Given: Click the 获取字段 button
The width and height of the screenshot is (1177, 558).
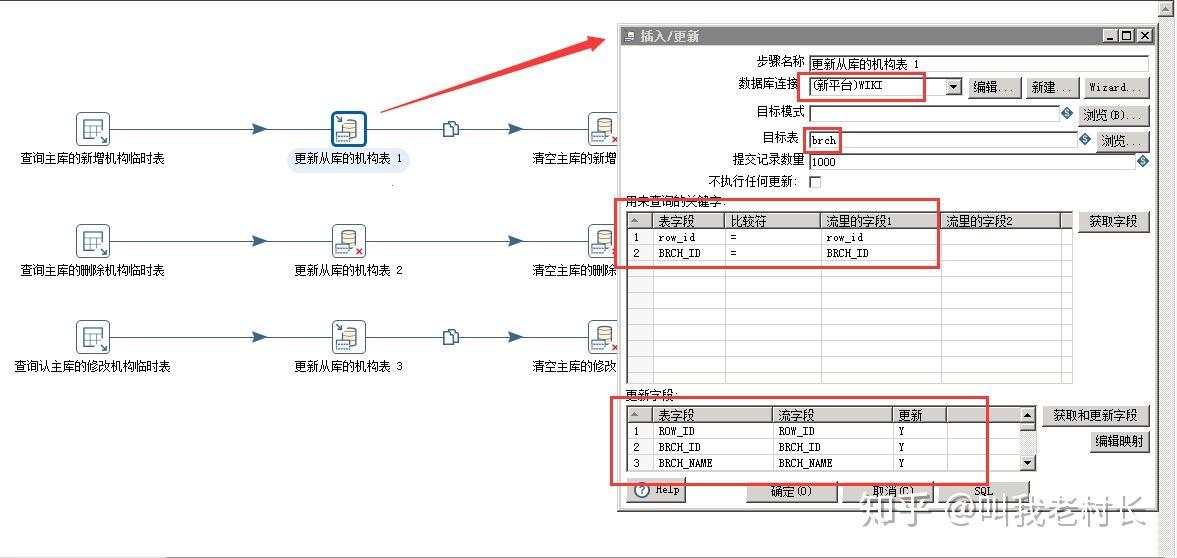Looking at the screenshot, I should pos(1114,222).
